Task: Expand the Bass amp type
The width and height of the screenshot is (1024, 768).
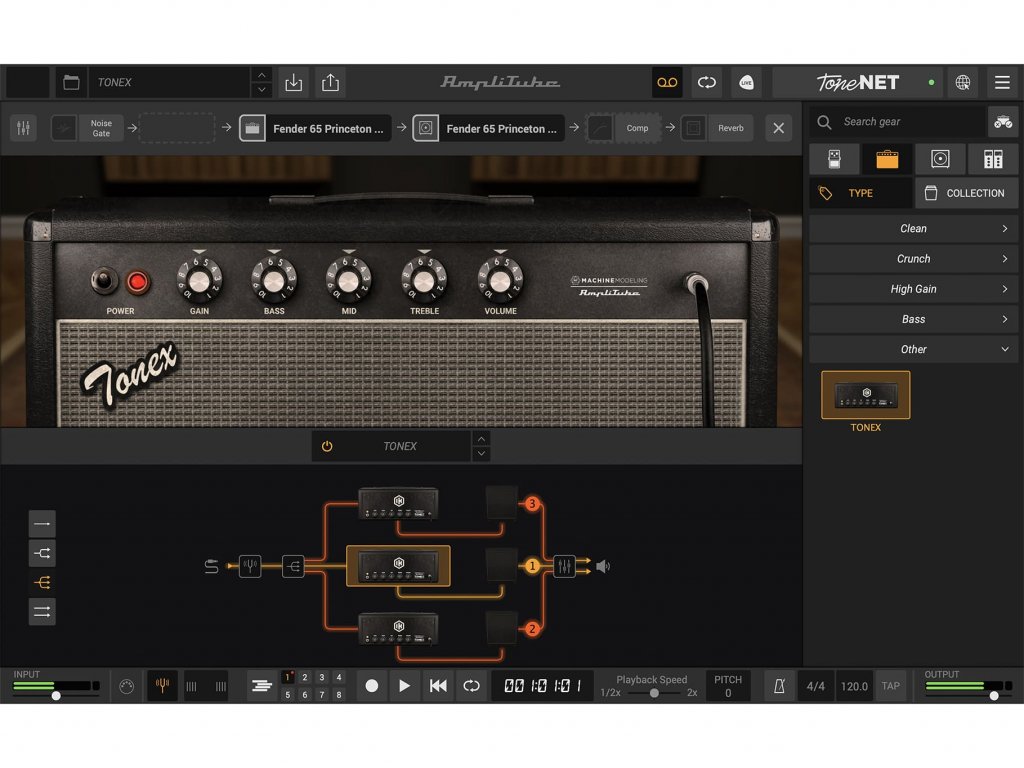Action: coord(914,319)
